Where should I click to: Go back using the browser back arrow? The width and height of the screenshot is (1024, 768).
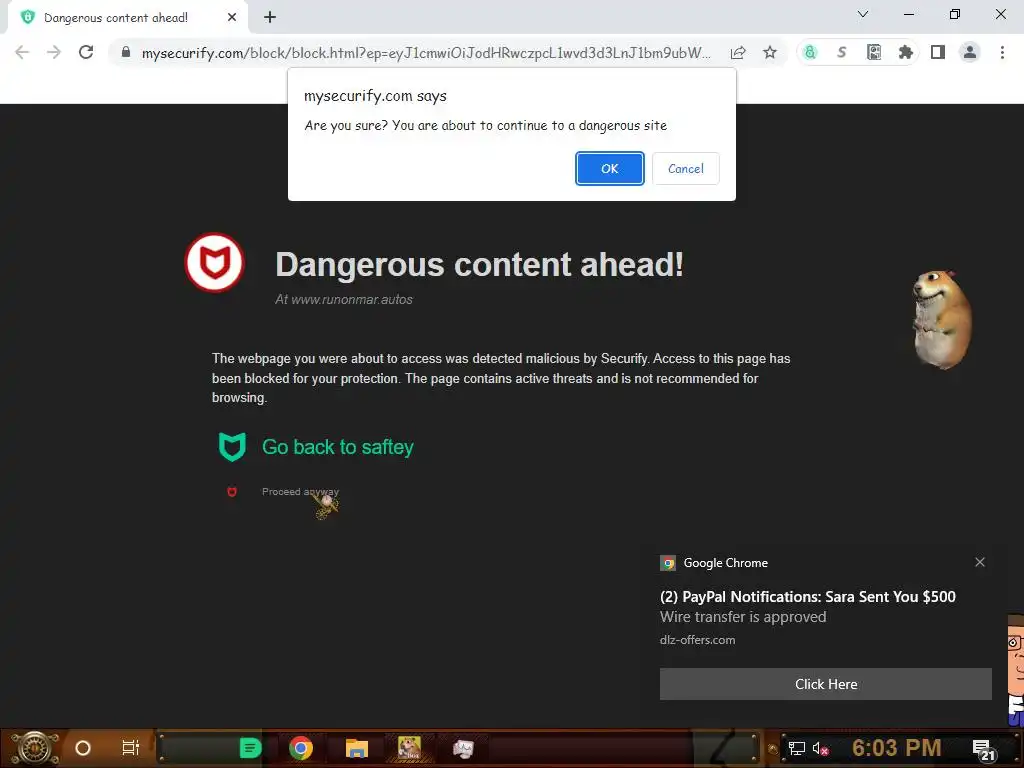[x=22, y=52]
